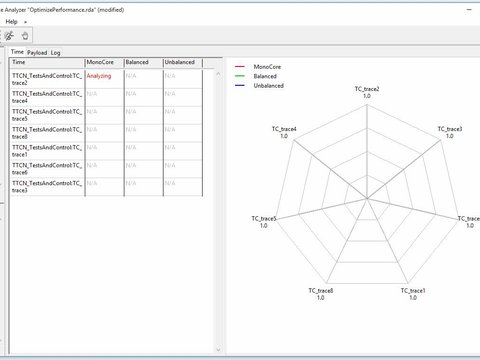Click the TC_trace1 radar chart axis label
Screen dimensions: 480x360
coord(413,294)
